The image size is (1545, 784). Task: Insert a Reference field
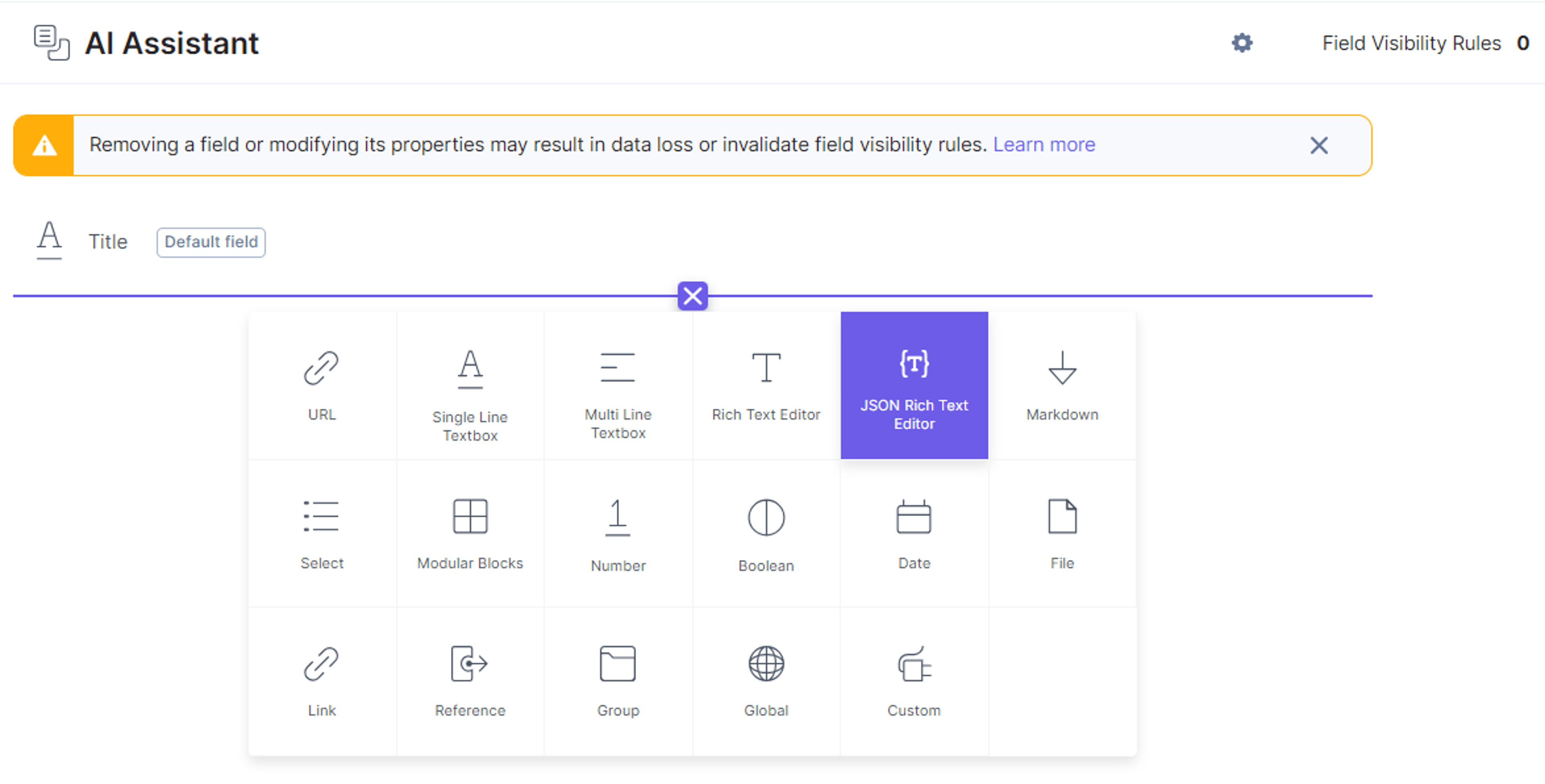pos(470,681)
